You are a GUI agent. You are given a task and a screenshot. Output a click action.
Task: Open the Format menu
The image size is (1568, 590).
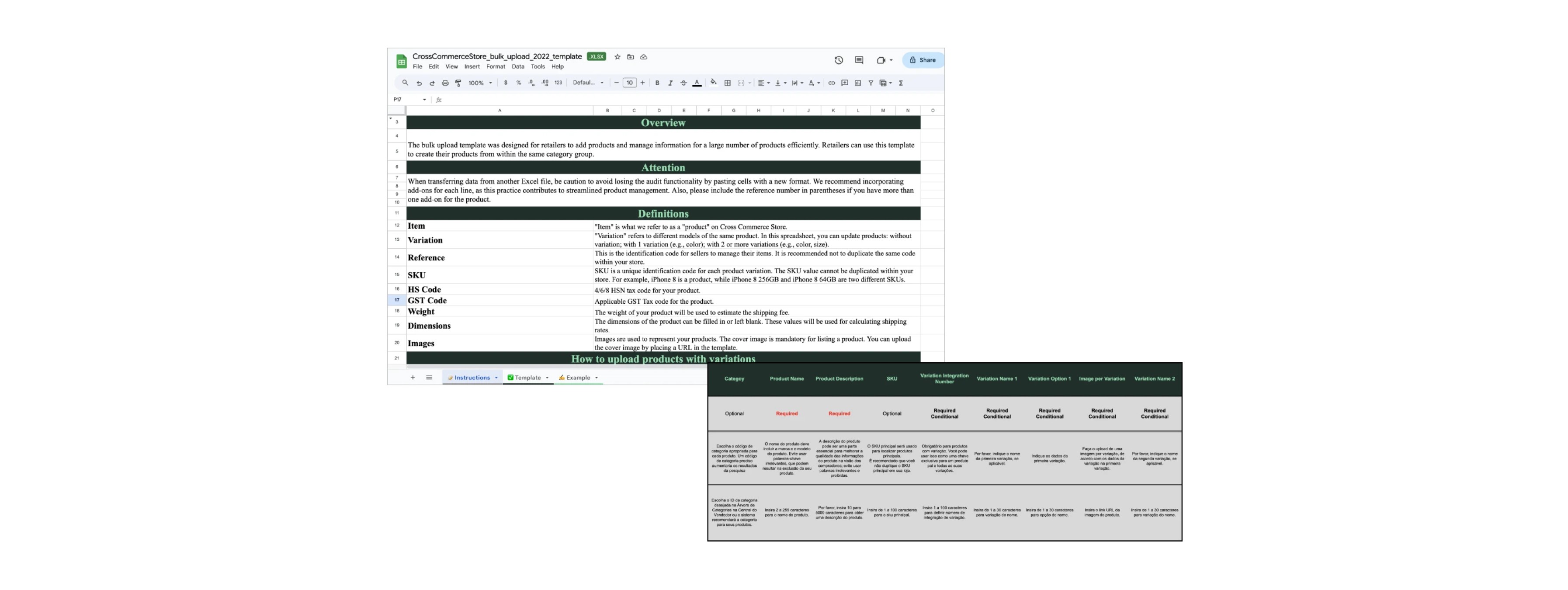tap(496, 67)
